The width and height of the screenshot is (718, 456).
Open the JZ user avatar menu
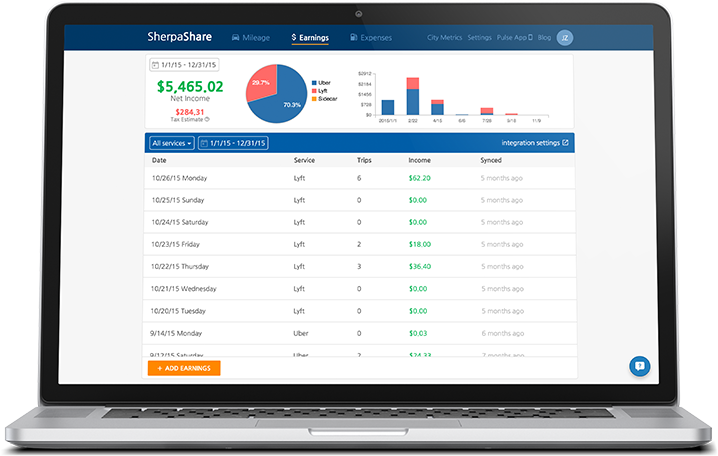564,38
